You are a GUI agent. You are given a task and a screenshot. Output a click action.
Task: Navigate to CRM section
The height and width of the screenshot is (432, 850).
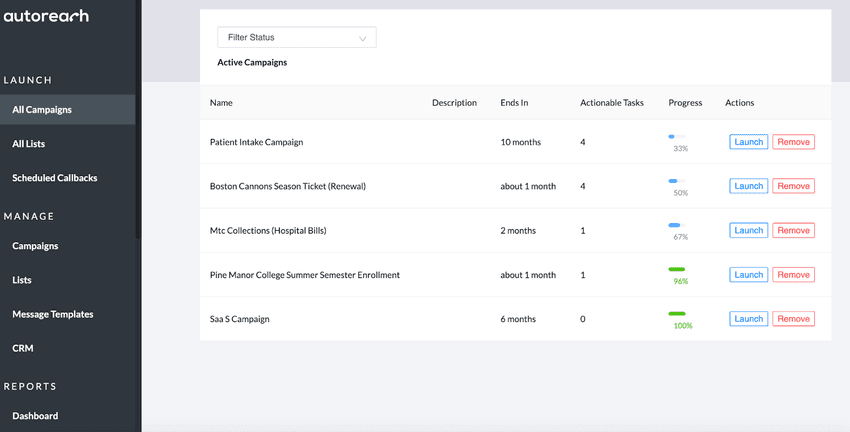(22, 348)
